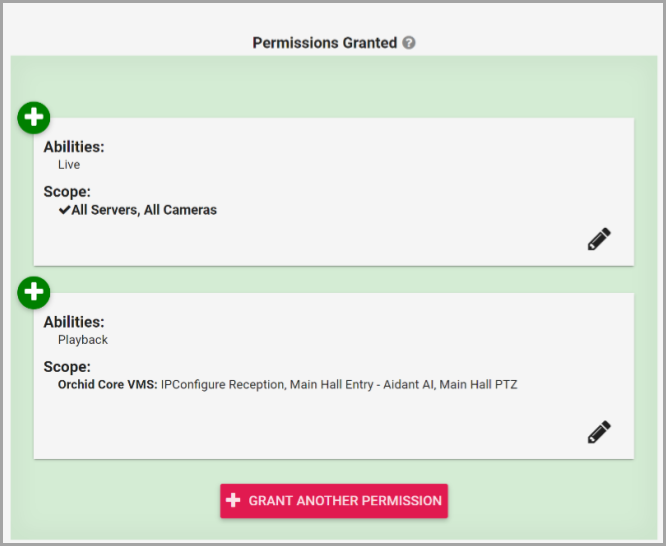Click the Abilities label in the Live card
The height and width of the screenshot is (546, 666).
click(74, 147)
